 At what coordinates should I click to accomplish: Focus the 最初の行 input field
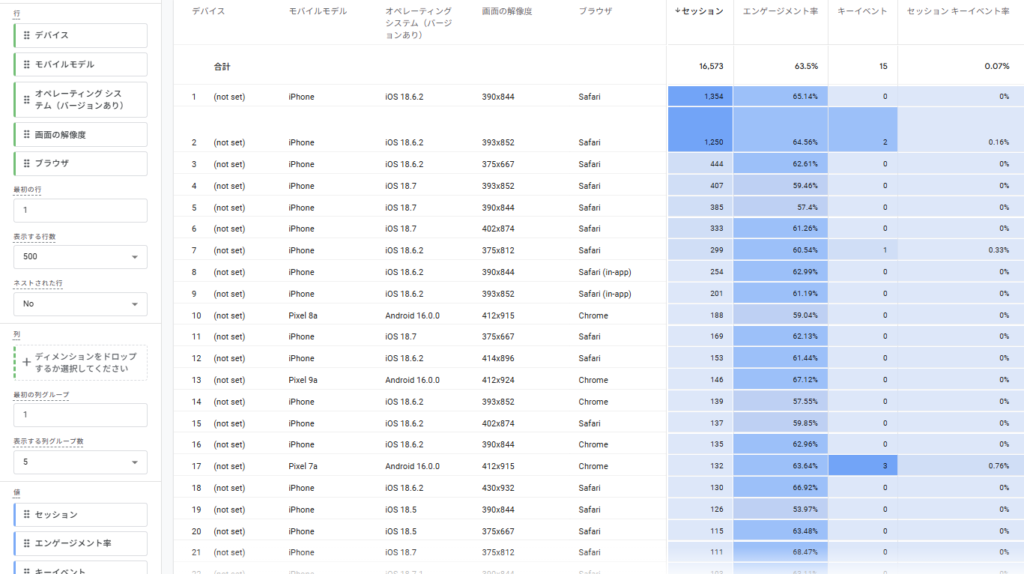[80, 210]
